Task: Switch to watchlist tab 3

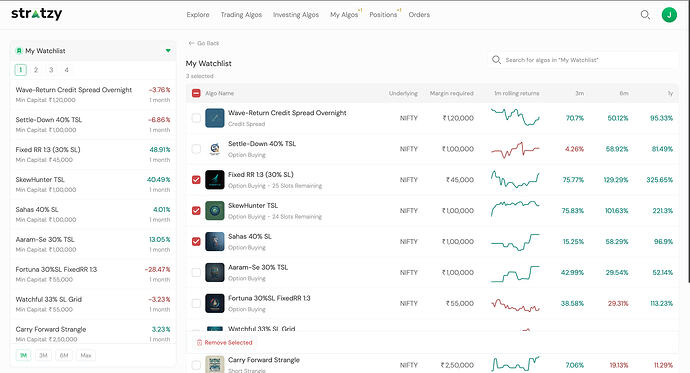Action: pyautogui.click(x=51, y=69)
